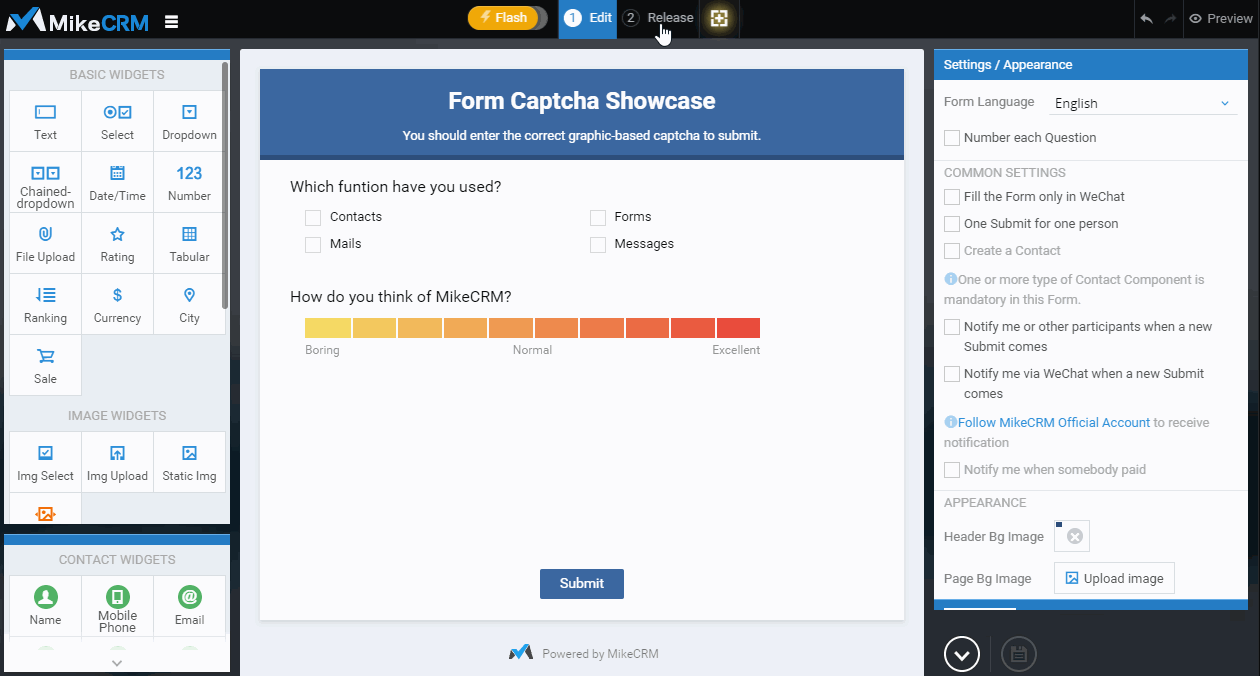Viewport: 1260px width, 676px height.
Task: Open the Form Language dropdown
Action: pos(1142,103)
